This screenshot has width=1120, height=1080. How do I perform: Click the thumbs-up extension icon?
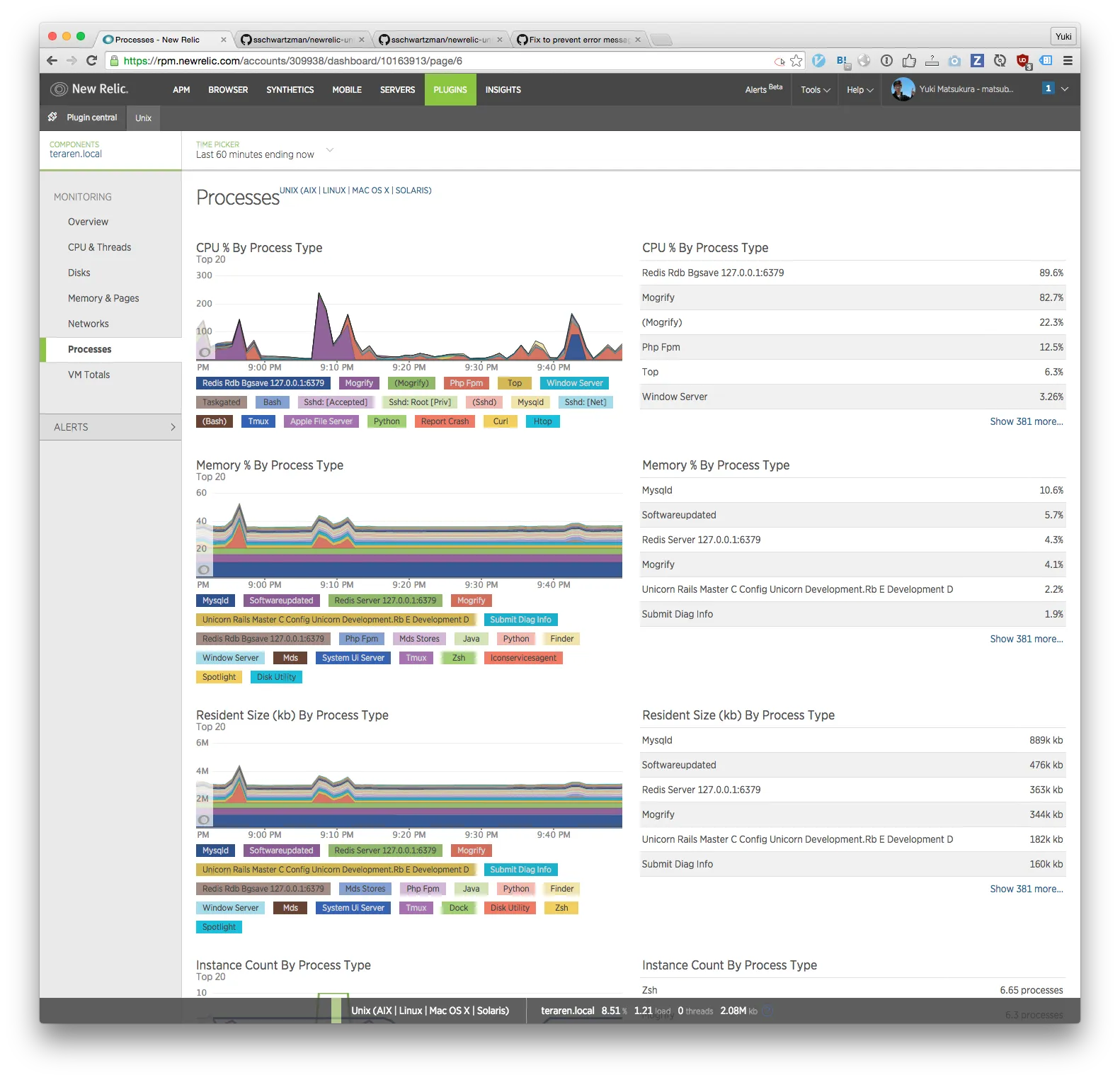909,61
